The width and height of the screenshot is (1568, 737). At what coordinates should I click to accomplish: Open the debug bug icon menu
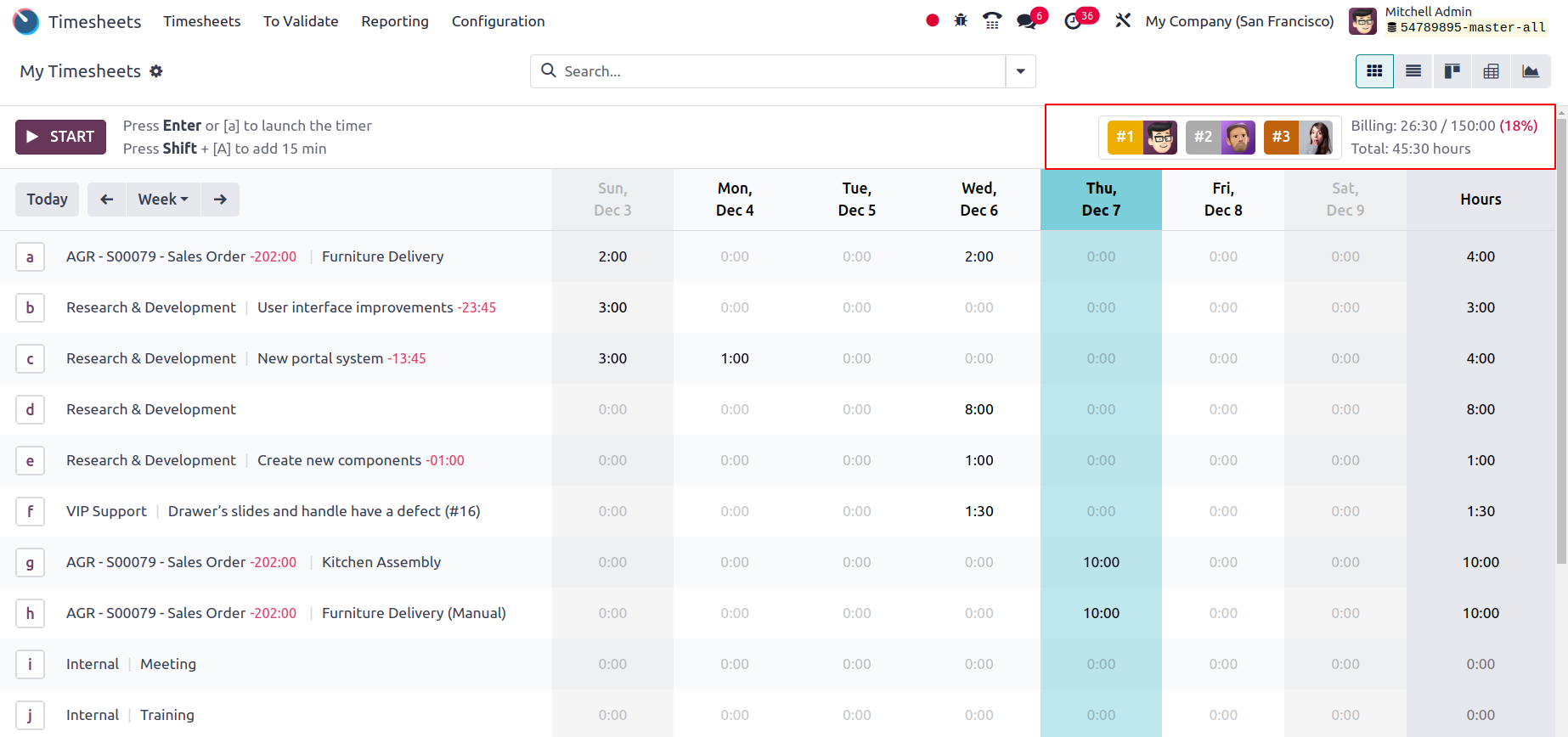(x=961, y=20)
